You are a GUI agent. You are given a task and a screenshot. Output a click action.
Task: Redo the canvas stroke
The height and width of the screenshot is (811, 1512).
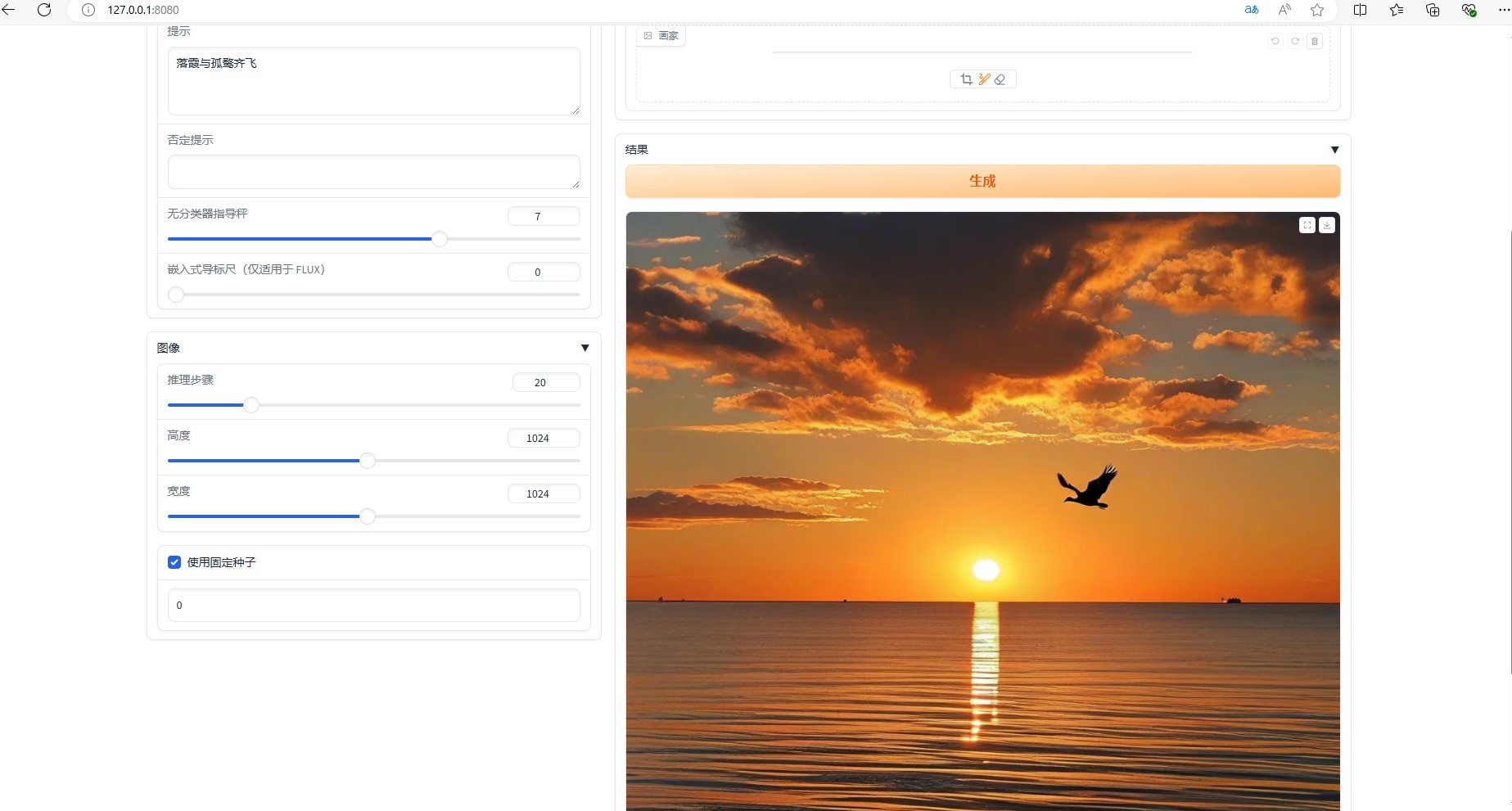pos(1295,41)
